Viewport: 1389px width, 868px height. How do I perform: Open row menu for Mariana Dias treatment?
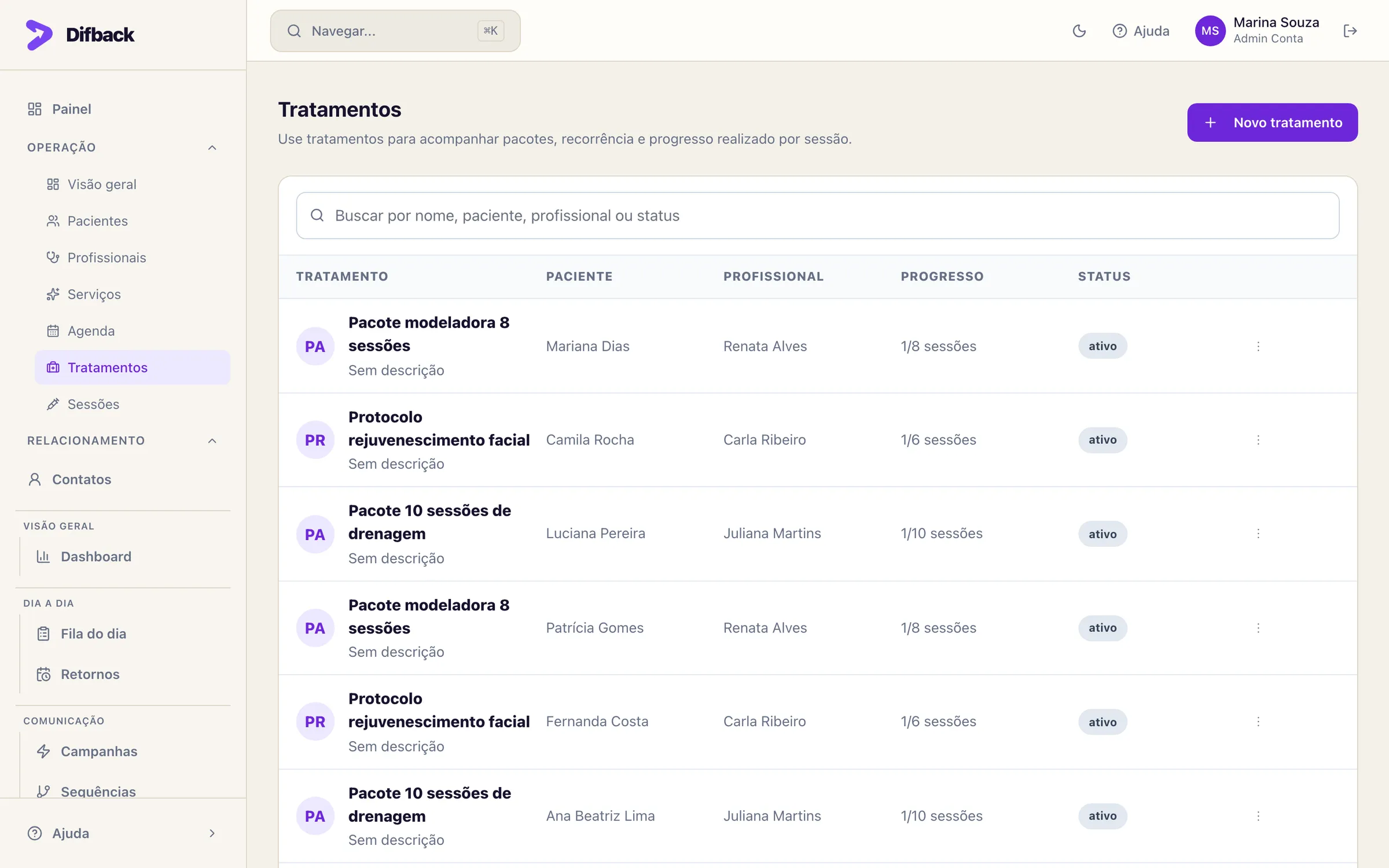[x=1258, y=346]
